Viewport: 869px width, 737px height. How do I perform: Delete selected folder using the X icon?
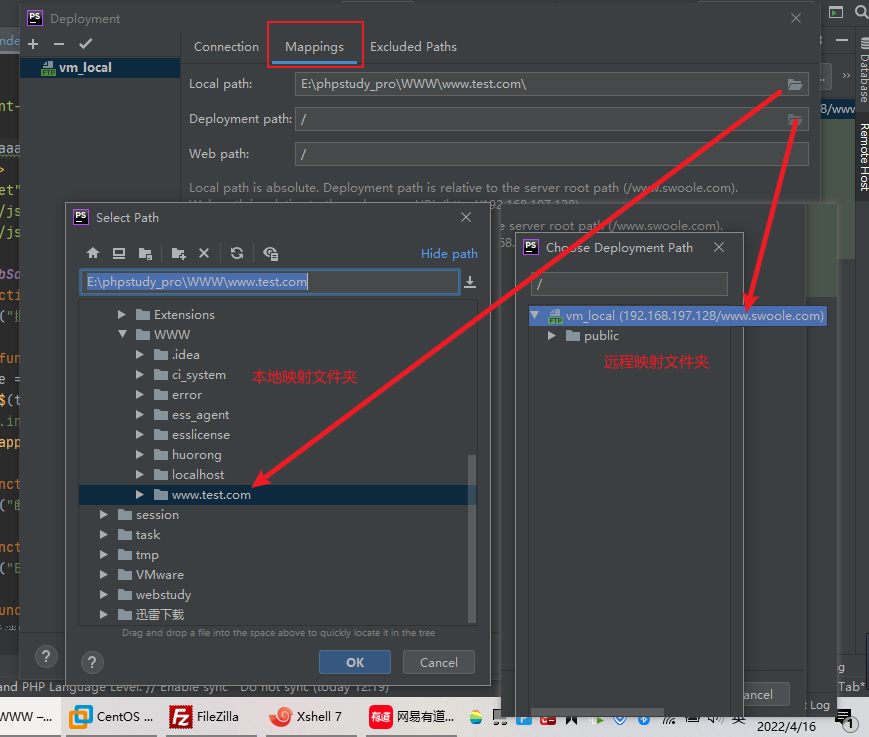[x=204, y=254]
